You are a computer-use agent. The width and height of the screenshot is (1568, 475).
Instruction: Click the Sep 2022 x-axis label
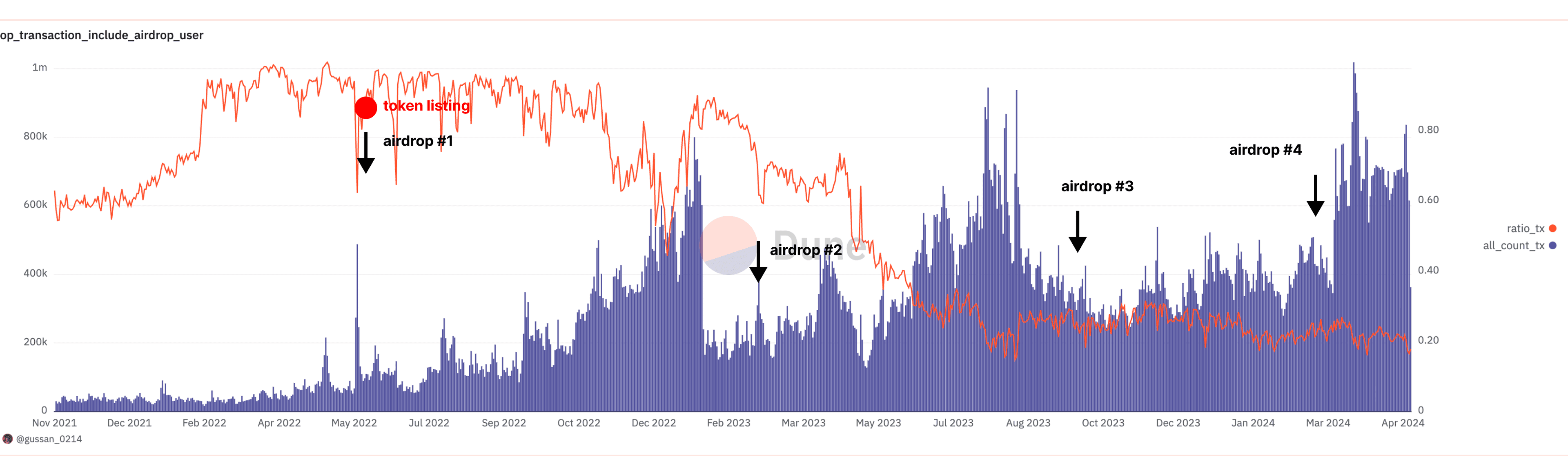[x=503, y=423]
